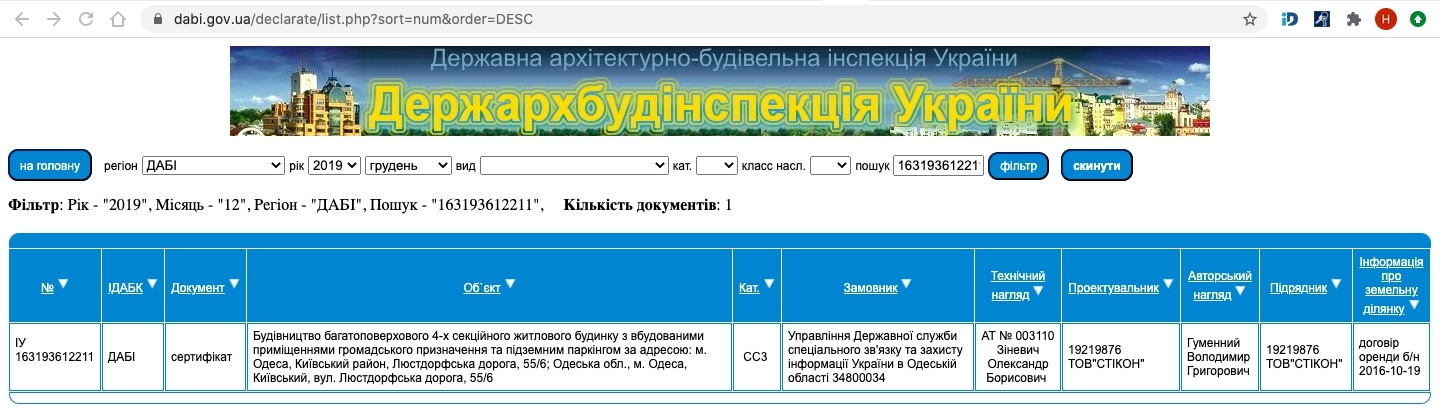Click the Документ column header link
1440x407 pixels.
(198, 287)
